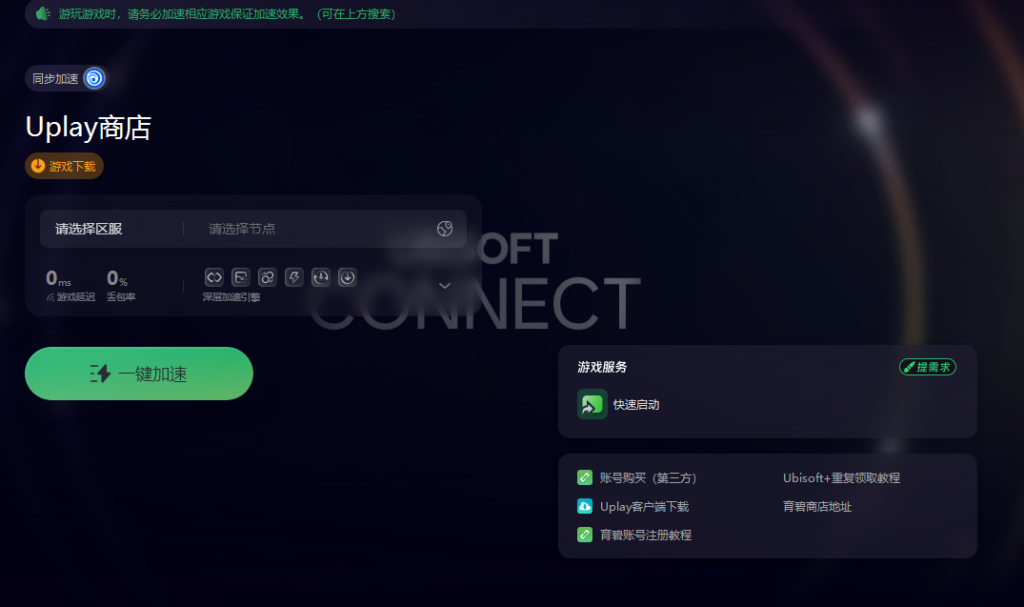Click the fifth engine icon with gauge
This screenshot has width=1024, height=607.
[x=321, y=278]
